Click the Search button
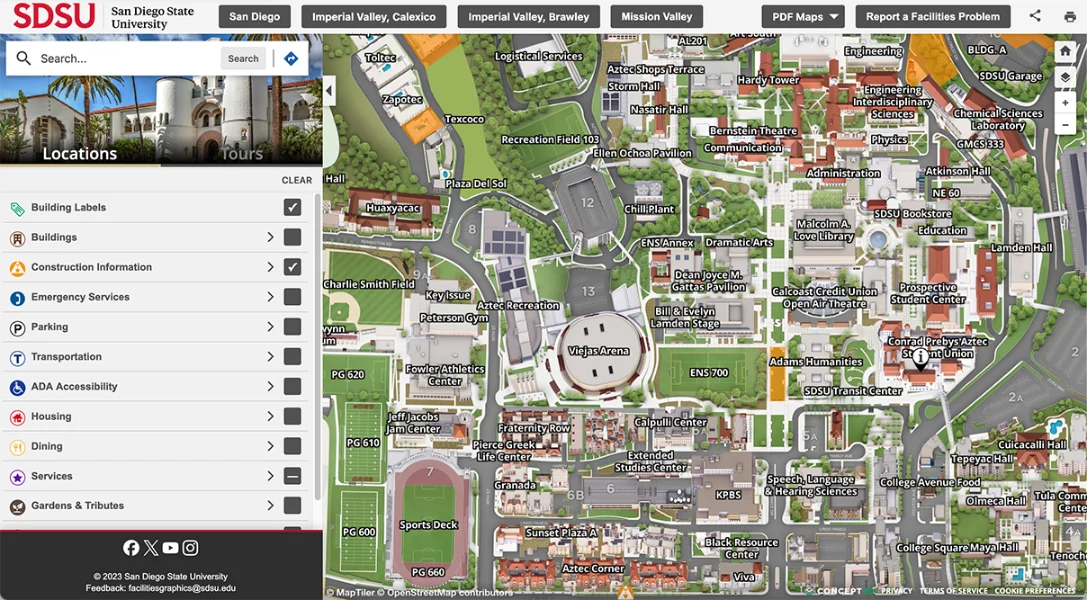The image size is (1087, 600). (243, 59)
